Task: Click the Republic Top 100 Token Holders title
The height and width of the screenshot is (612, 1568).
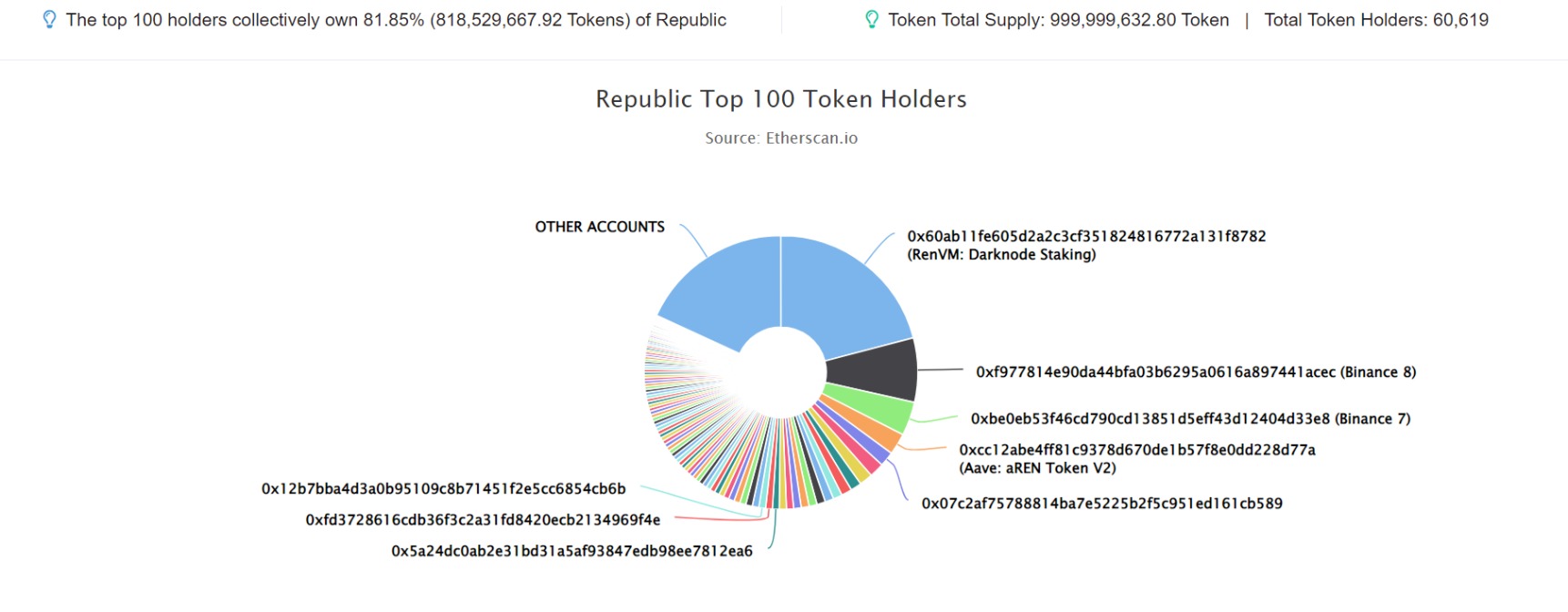Action: click(x=781, y=98)
